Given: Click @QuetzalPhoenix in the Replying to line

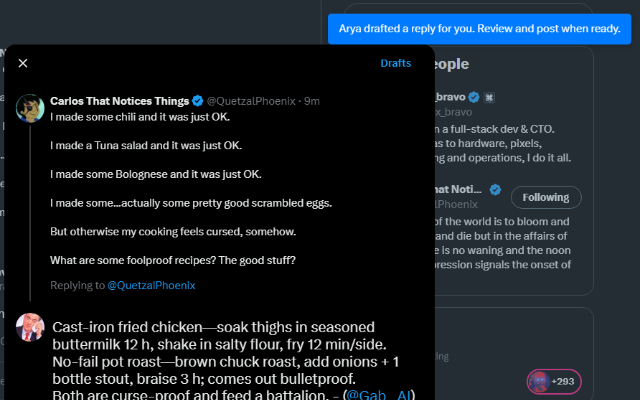Looking at the screenshot, I should tap(151, 285).
